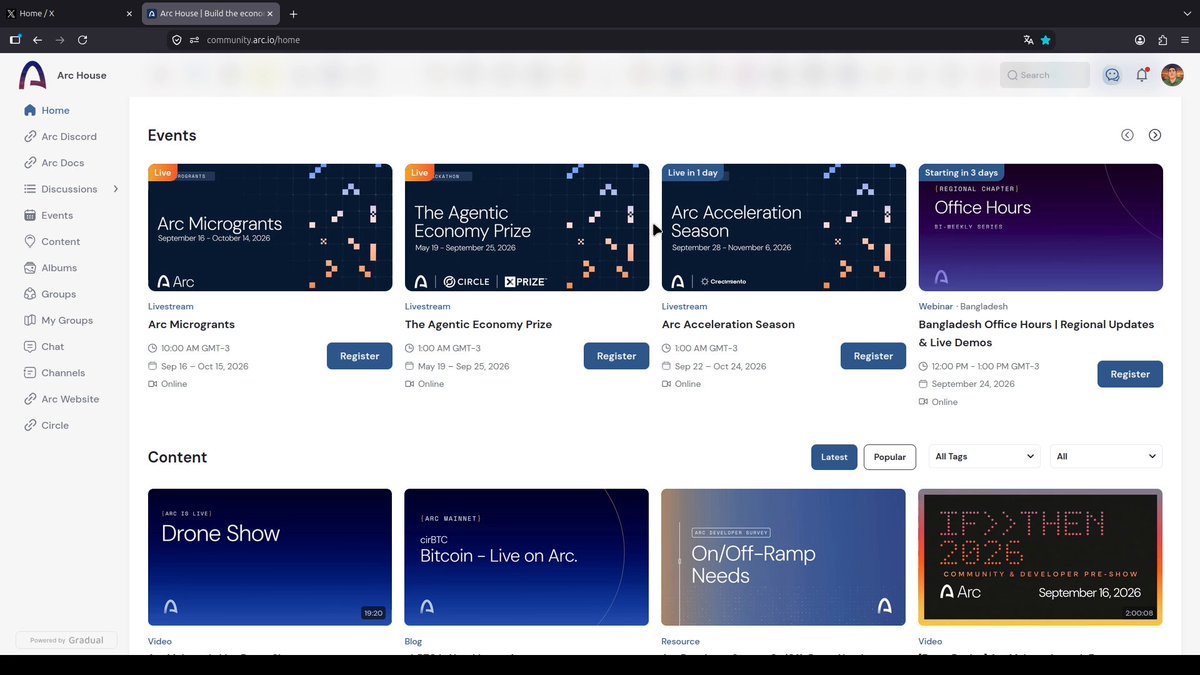
Task: Open the Office Hours event banner
Action: coord(1041,228)
